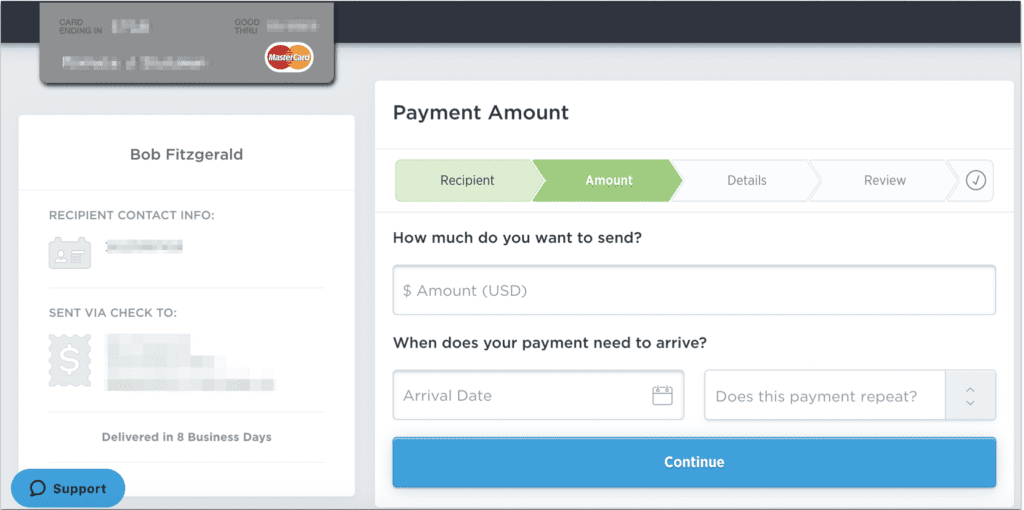
Task: Click the recipient contact card icon
Action: (x=70, y=252)
